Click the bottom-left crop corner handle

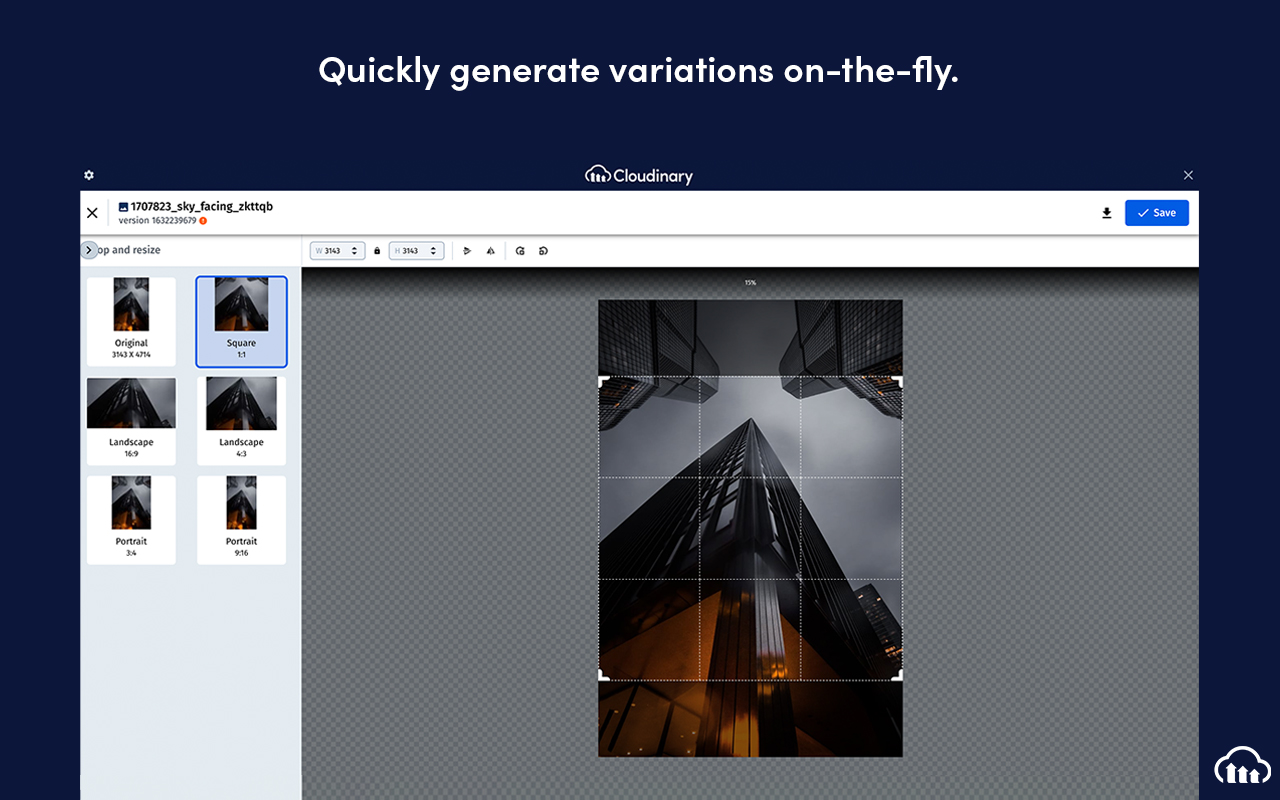603,676
